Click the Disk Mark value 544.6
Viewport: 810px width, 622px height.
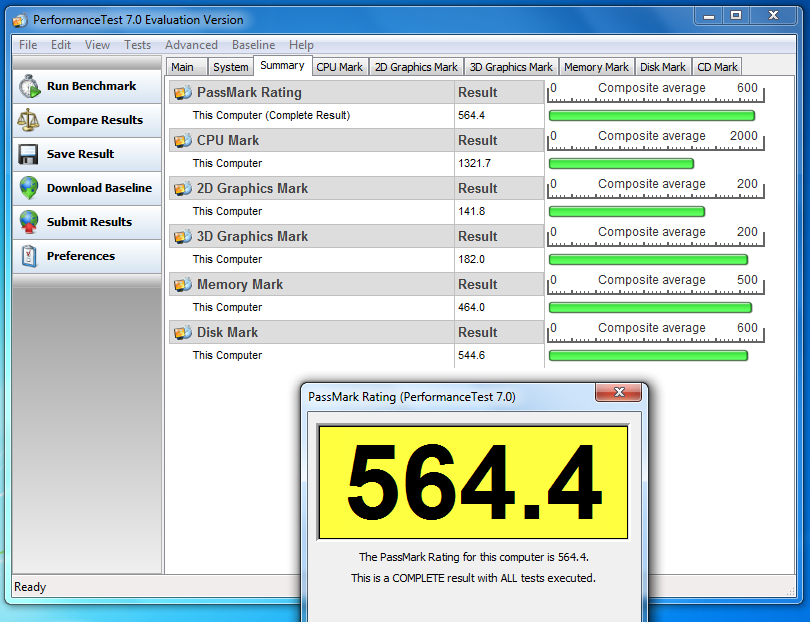[x=471, y=356]
